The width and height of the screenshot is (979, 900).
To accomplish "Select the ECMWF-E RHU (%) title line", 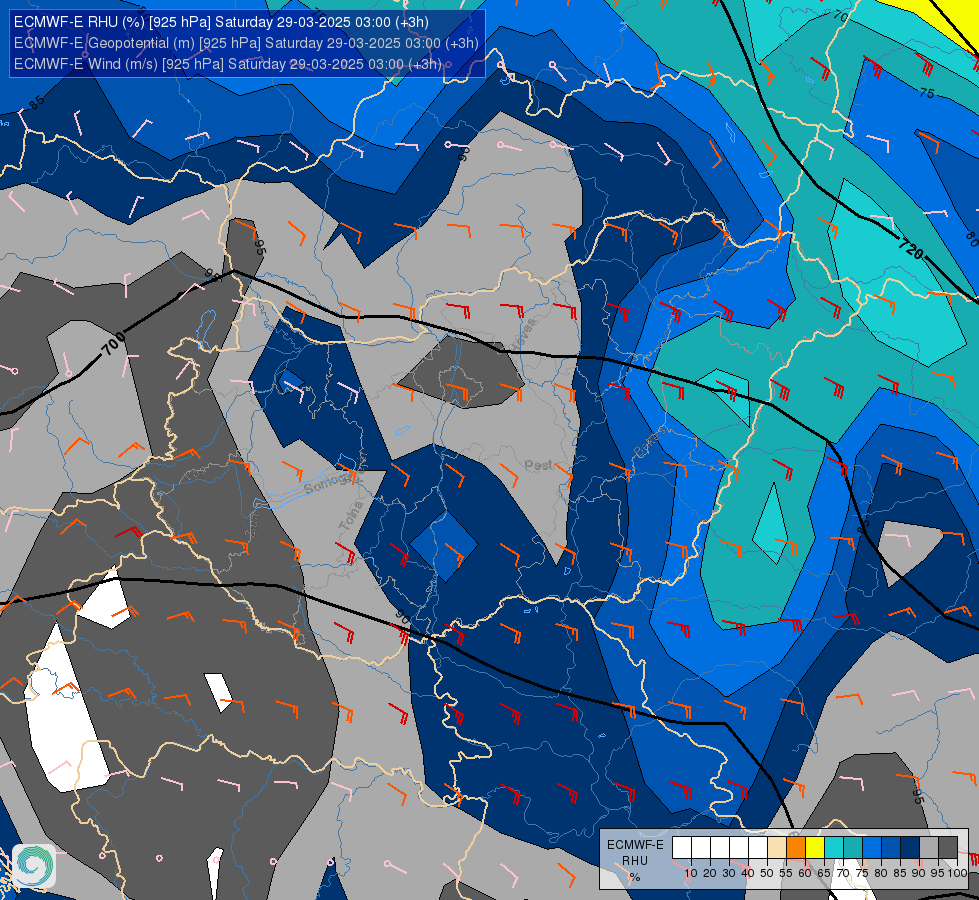I will tap(221, 22).
